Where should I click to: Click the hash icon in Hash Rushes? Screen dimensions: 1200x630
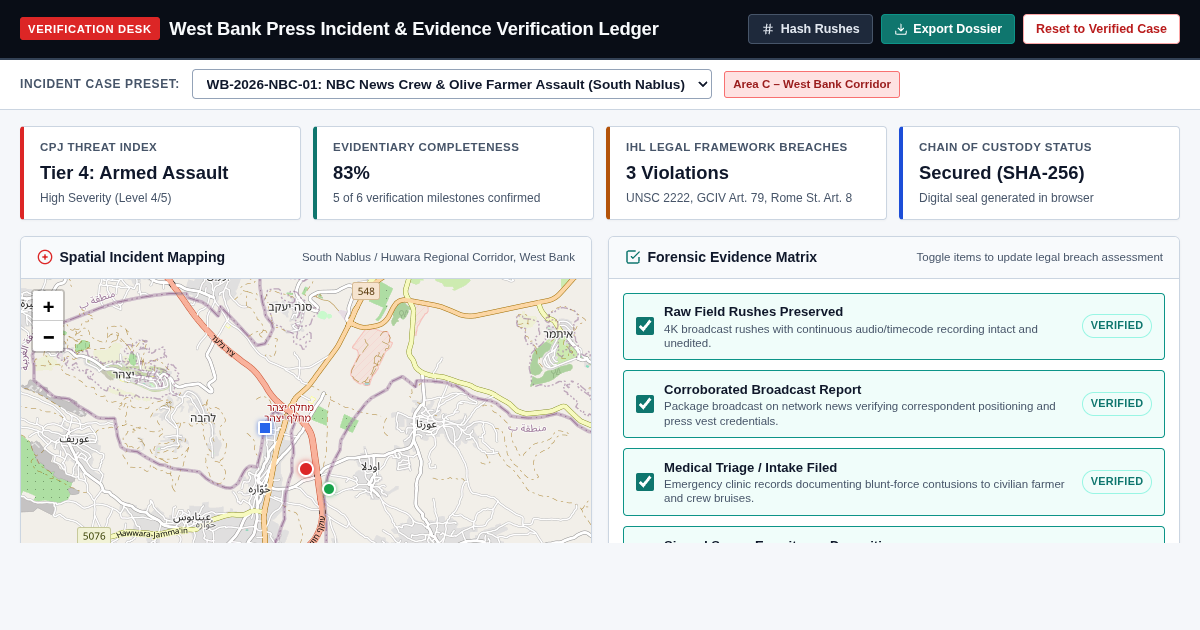click(768, 29)
